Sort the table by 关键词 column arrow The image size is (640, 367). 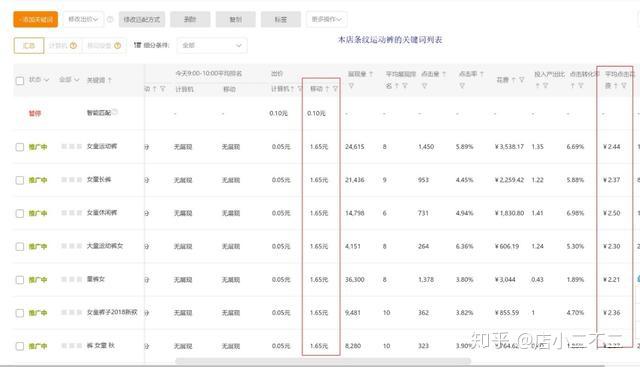point(110,80)
